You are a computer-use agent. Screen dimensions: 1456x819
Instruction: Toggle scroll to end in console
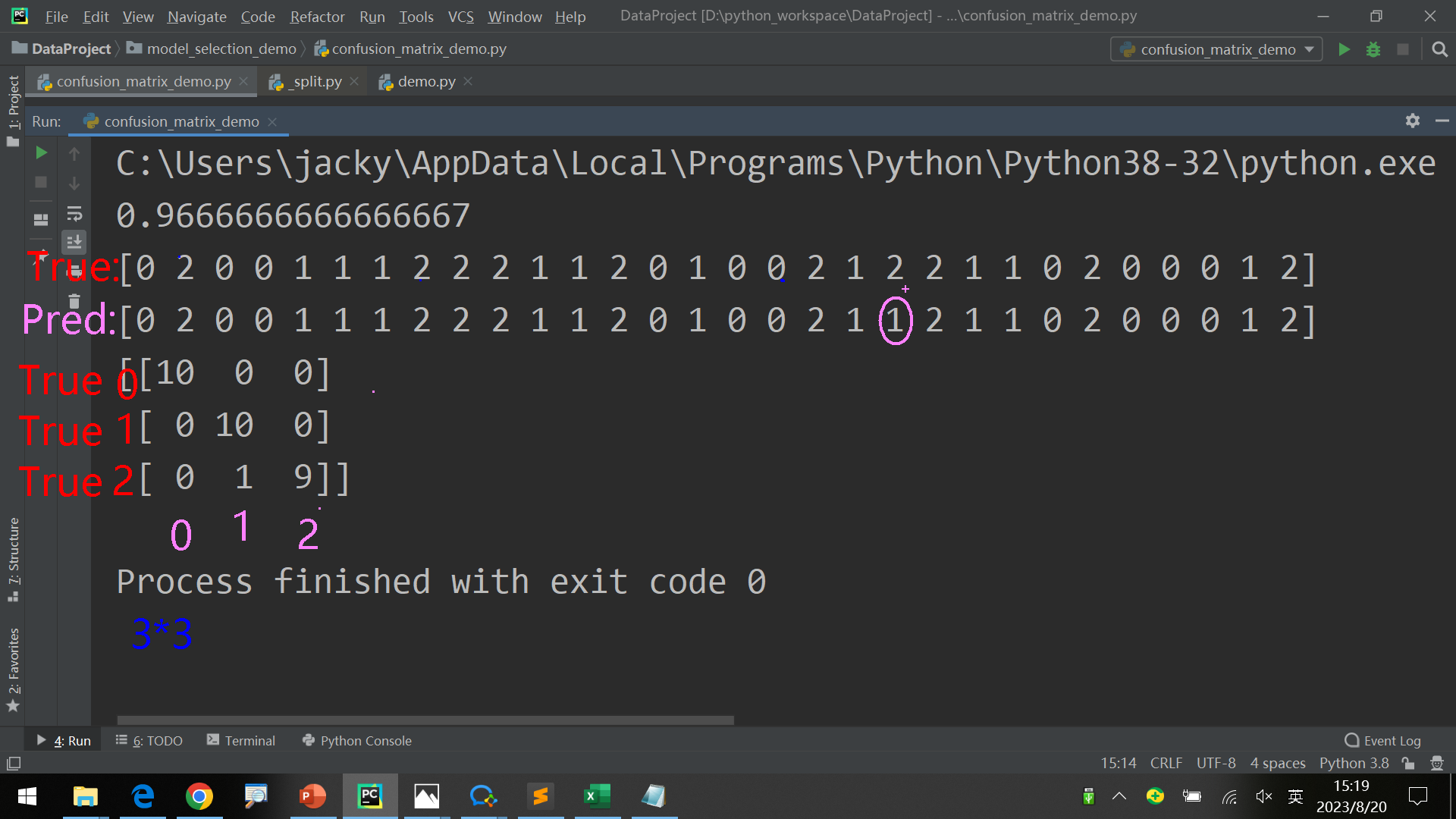tap(74, 243)
